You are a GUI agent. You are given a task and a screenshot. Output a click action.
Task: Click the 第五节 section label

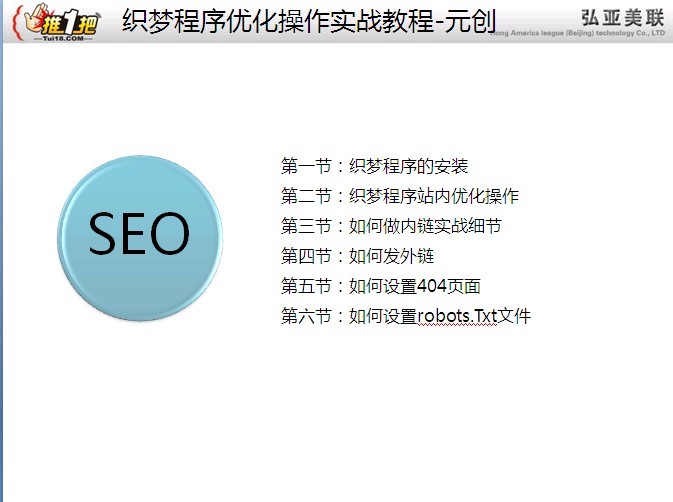306,286
